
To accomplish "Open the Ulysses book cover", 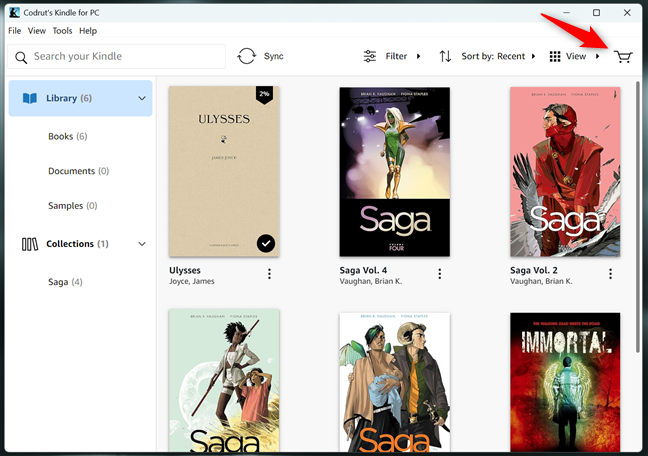I will [x=224, y=172].
